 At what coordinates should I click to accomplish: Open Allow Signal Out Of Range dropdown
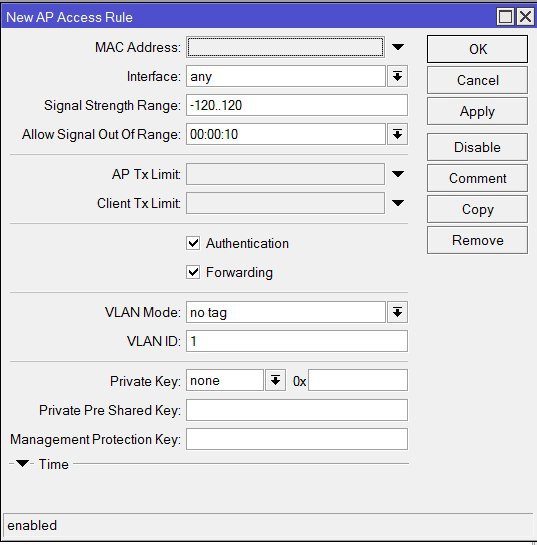click(397, 134)
